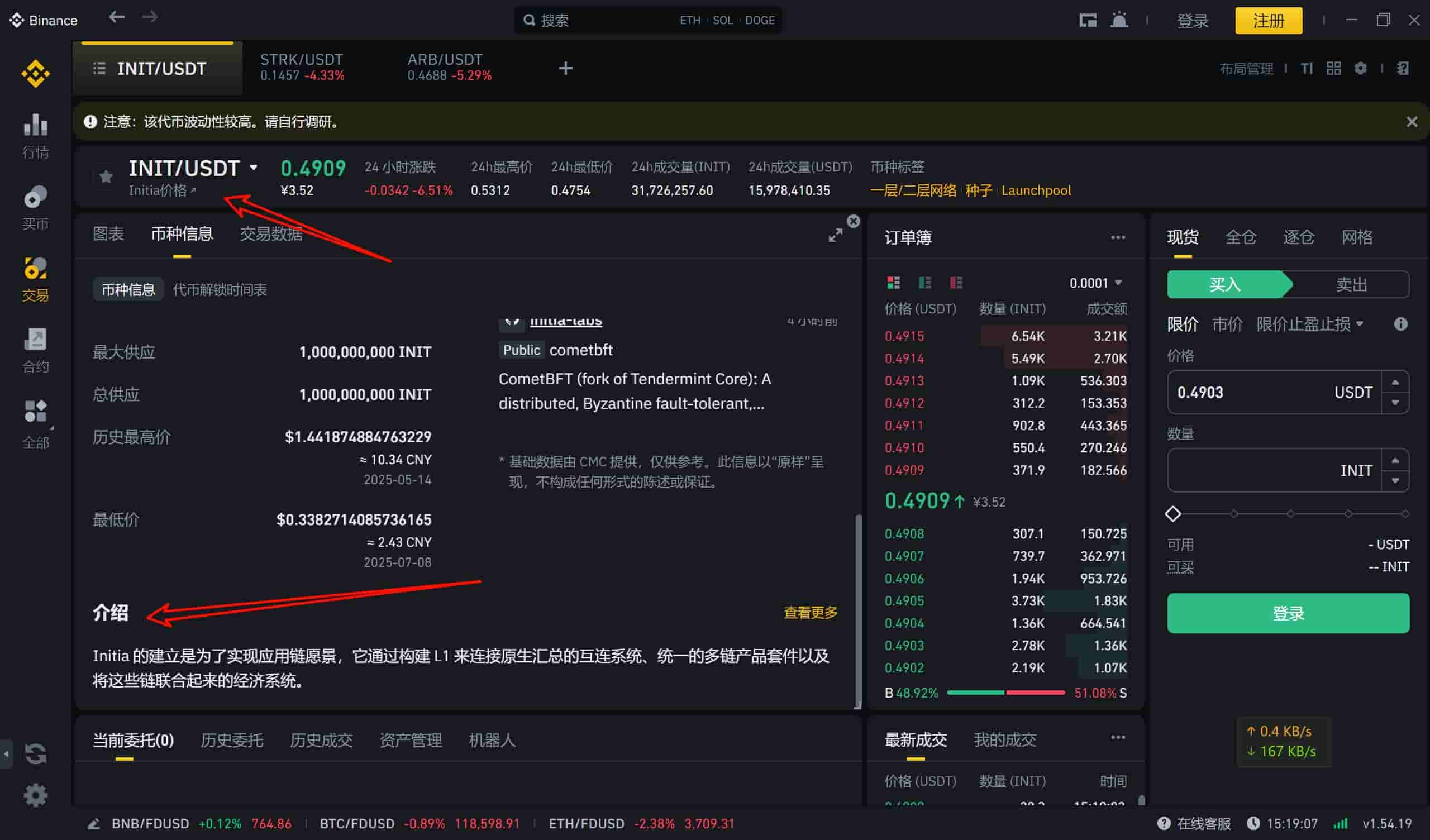Click the yellow 注册 register button
1430x840 pixels.
click(1268, 21)
